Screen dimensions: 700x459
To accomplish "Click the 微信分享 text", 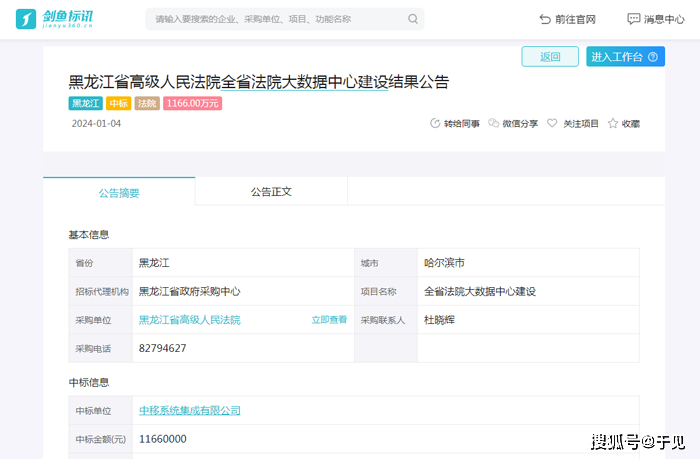I will click(x=520, y=124).
